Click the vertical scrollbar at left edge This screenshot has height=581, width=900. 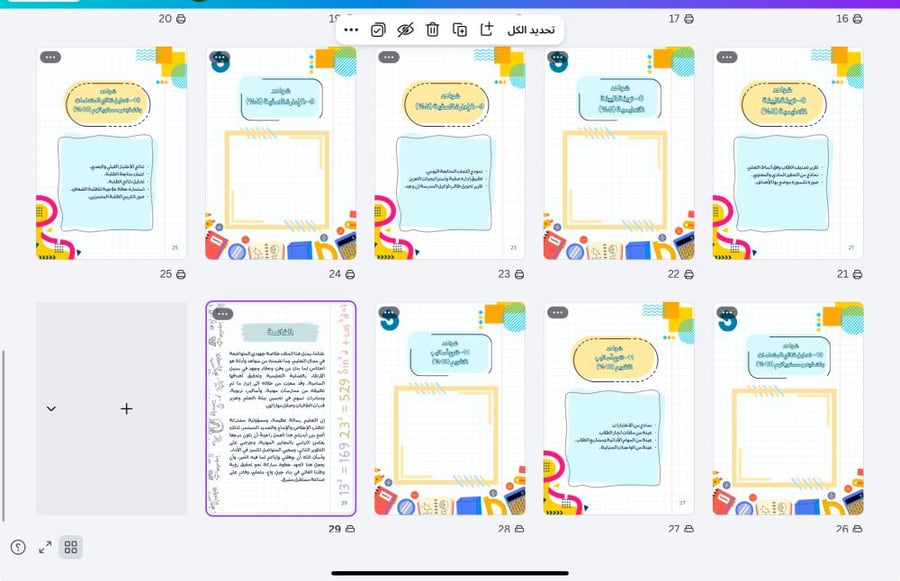coord(3,436)
